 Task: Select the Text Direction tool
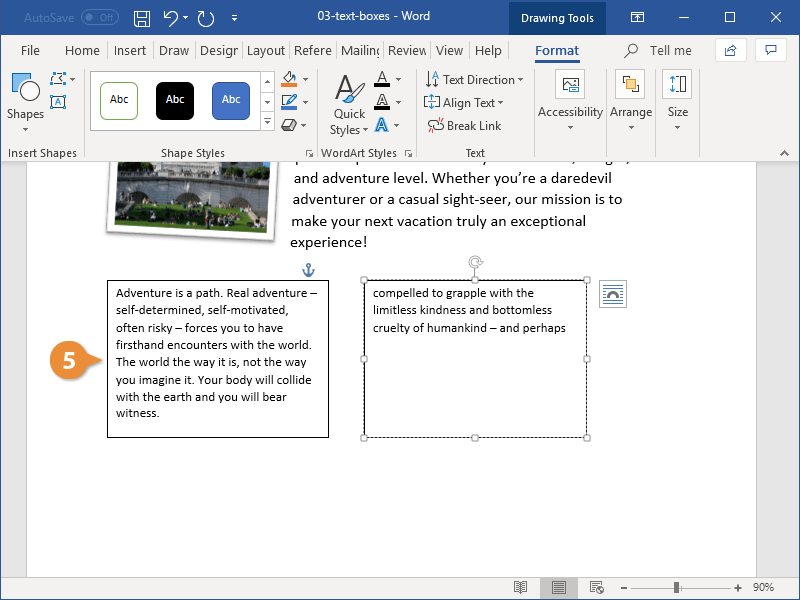pos(475,79)
